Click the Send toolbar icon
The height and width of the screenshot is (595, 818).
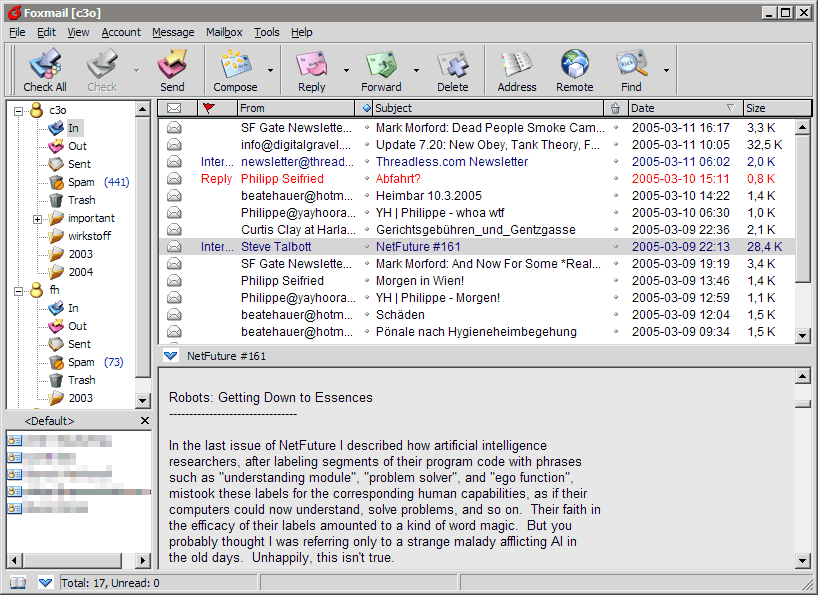[x=172, y=70]
